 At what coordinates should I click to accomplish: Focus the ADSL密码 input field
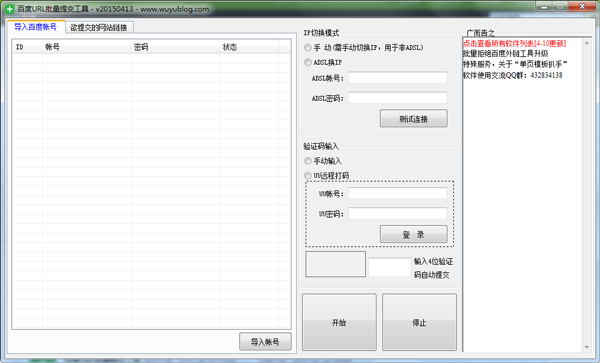(x=398, y=98)
